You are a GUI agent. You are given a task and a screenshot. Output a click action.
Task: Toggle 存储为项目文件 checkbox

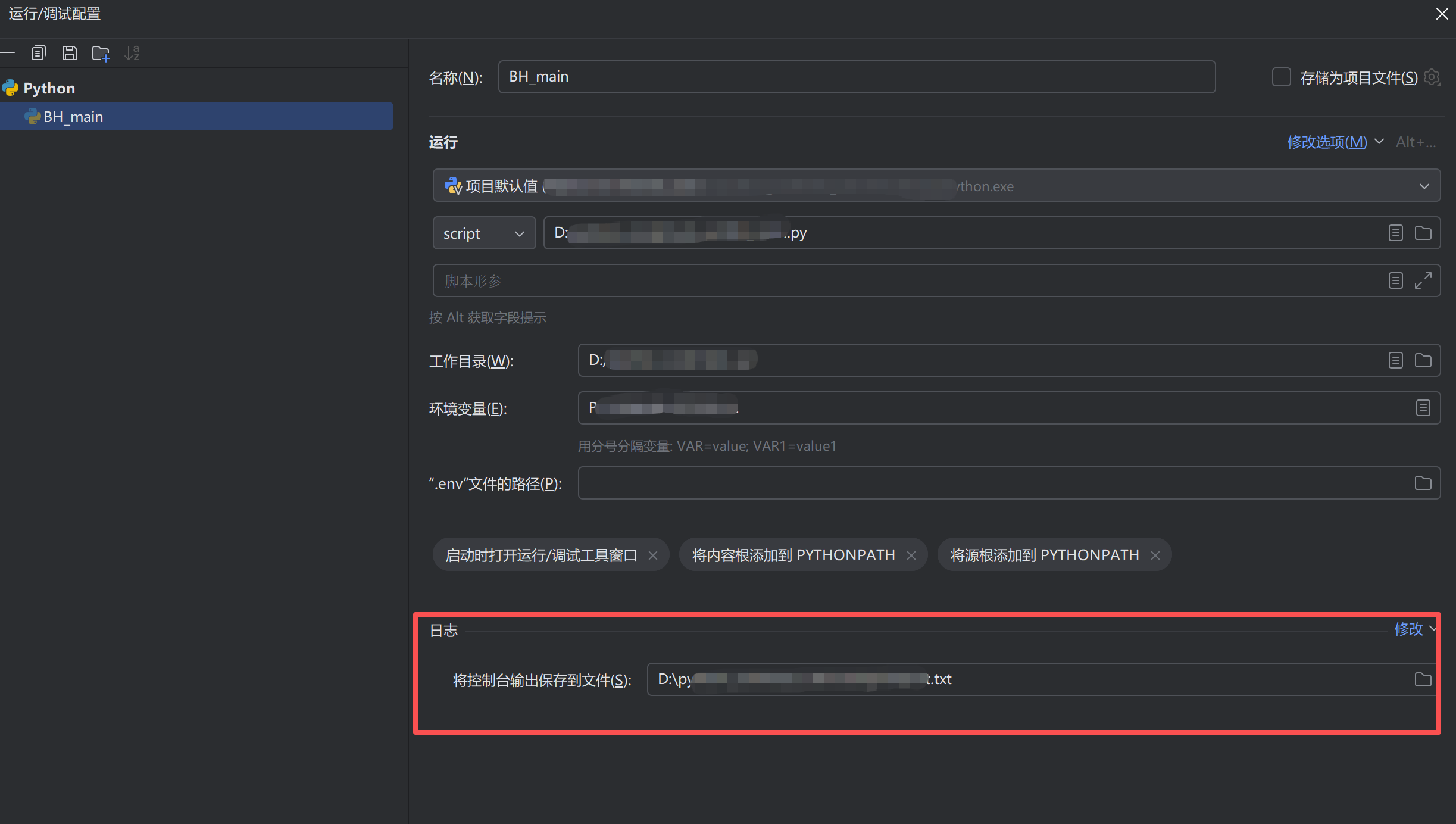[1281, 77]
